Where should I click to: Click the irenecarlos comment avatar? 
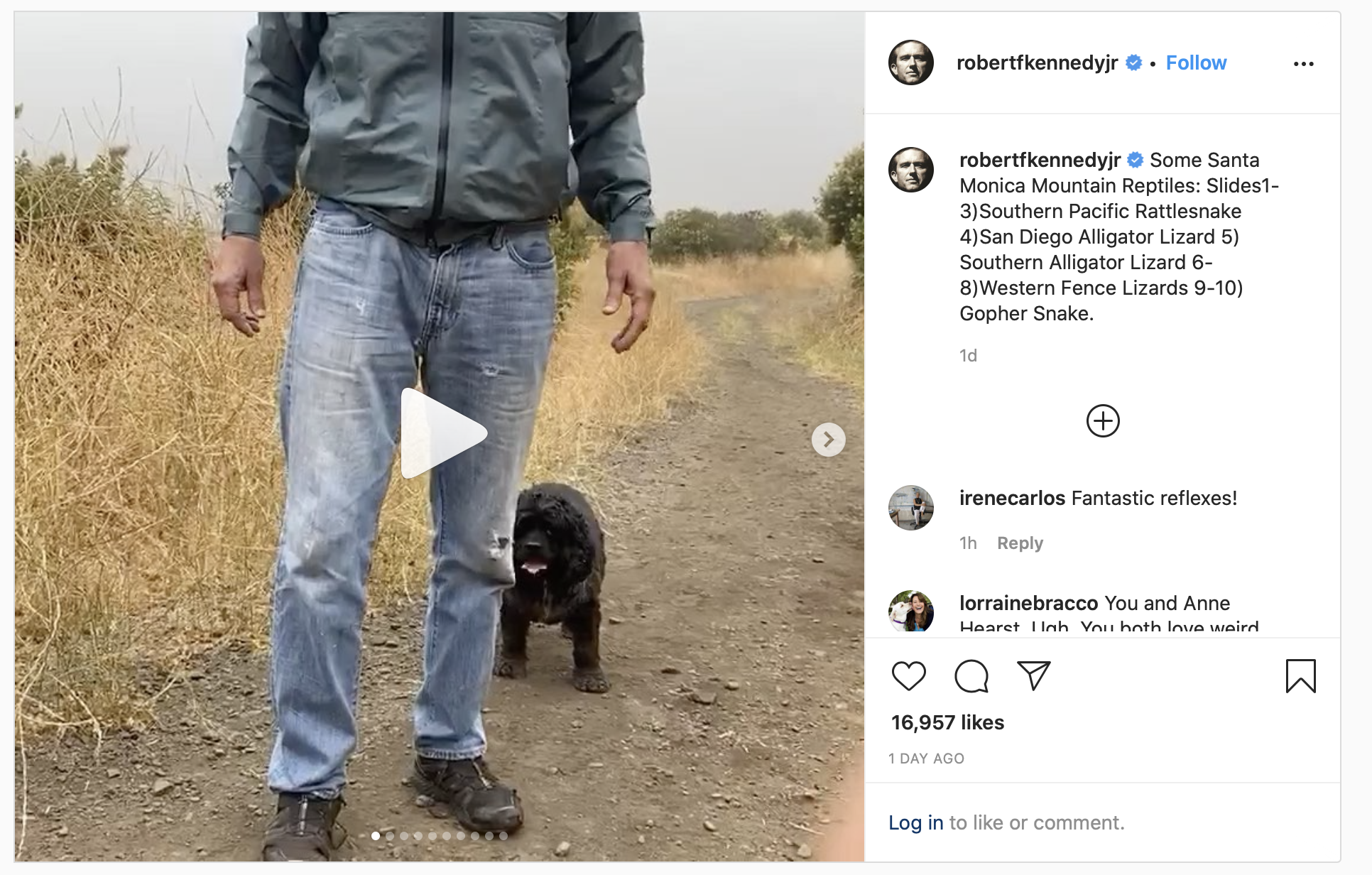[910, 508]
